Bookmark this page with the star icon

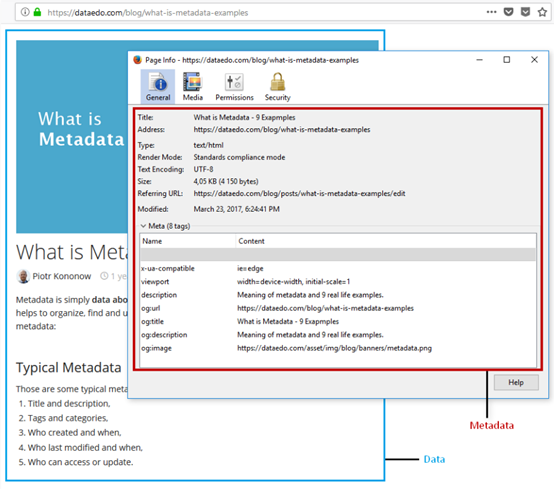pyautogui.click(x=542, y=12)
